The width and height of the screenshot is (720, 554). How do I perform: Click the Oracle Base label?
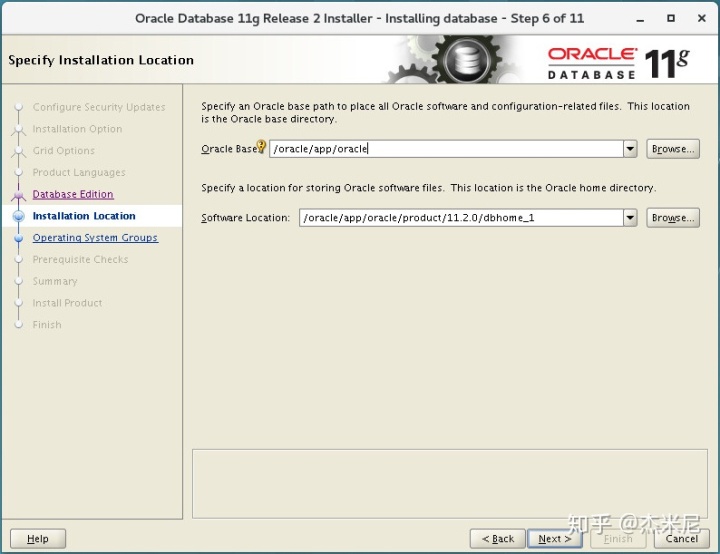pos(229,149)
